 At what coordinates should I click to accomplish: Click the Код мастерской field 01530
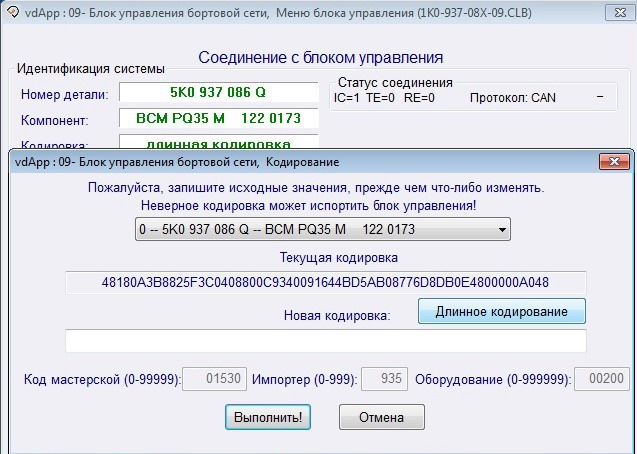coord(214,379)
